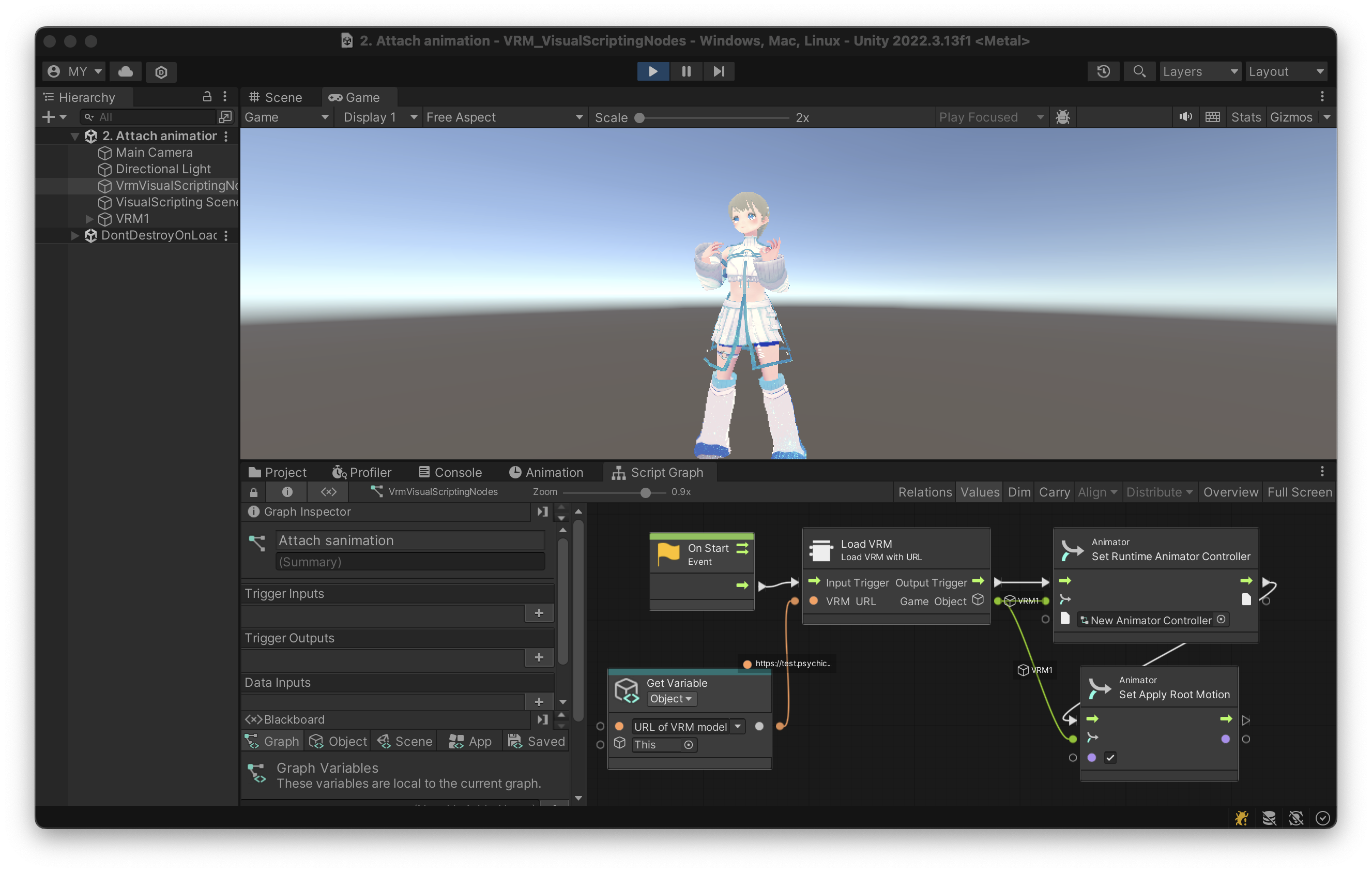Viewport: 1372px width, 872px height.
Task: Add a Trigger Input with the plus button
Action: [539, 613]
